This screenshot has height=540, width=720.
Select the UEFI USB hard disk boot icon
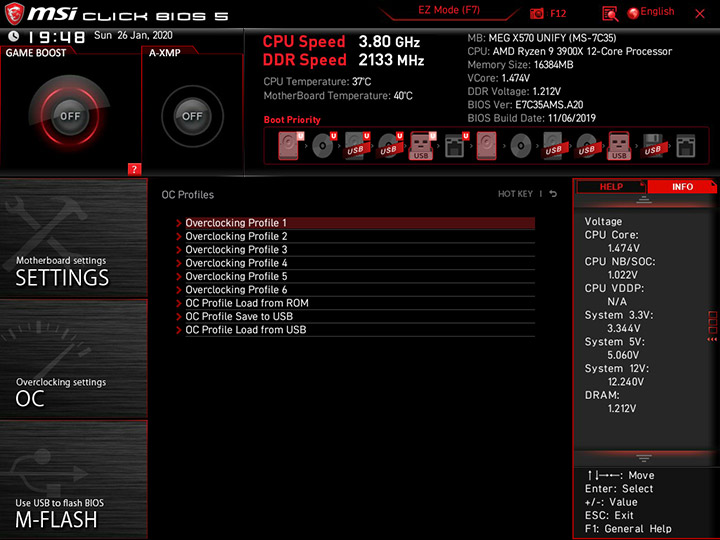[357, 146]
